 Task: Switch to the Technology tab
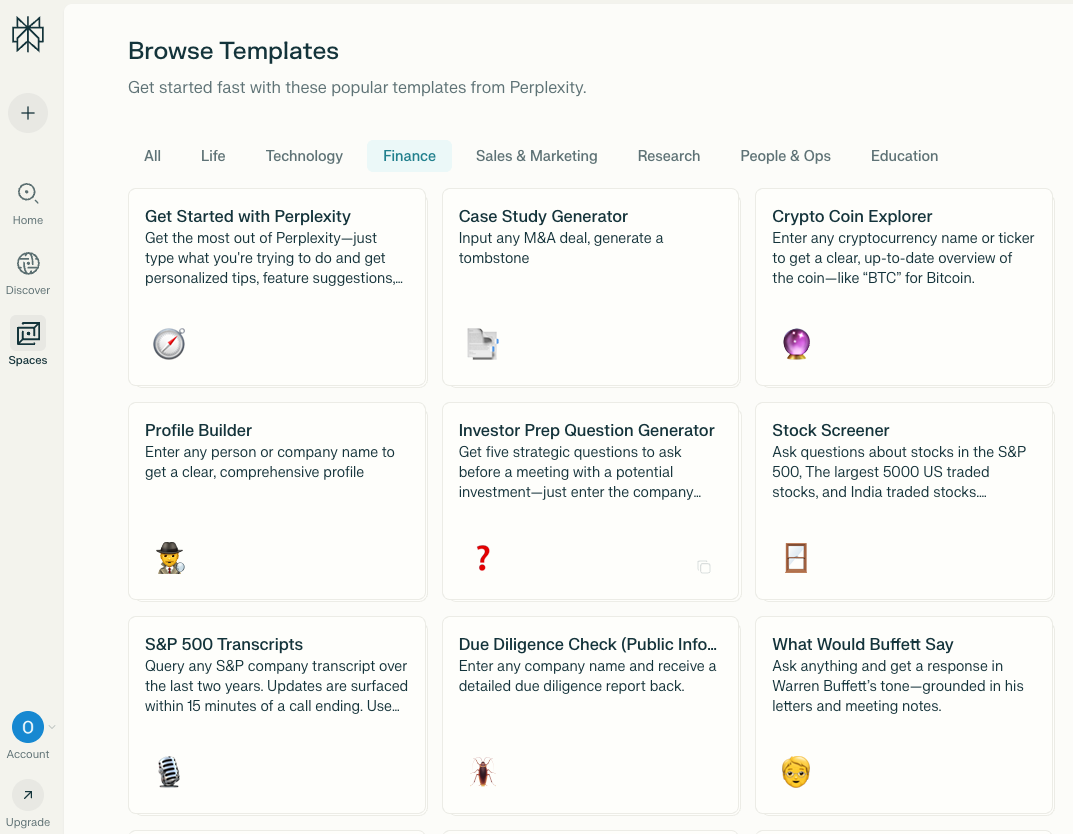[304, 156]
